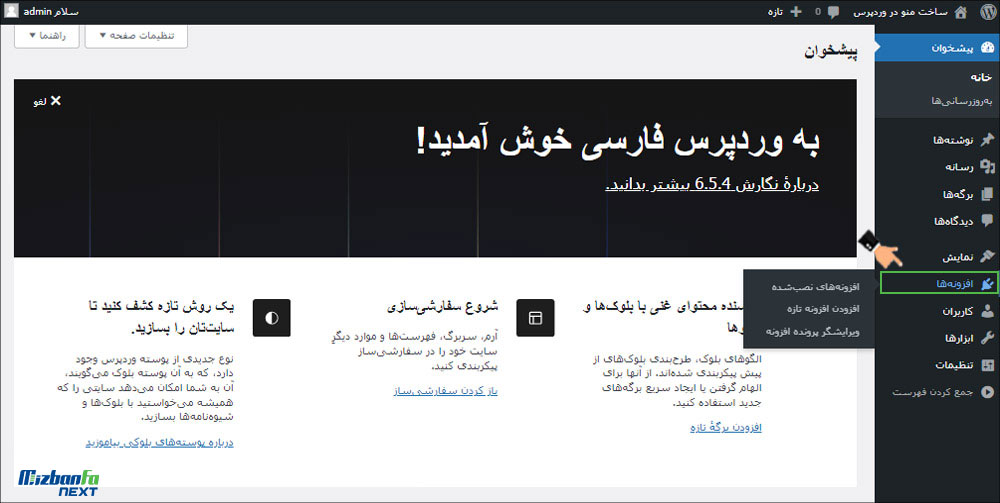Click the pushpin icon beside نوشته‌ها
Image resolution: width=1000 pixels, height=503 pixels.
coord(987,140)
